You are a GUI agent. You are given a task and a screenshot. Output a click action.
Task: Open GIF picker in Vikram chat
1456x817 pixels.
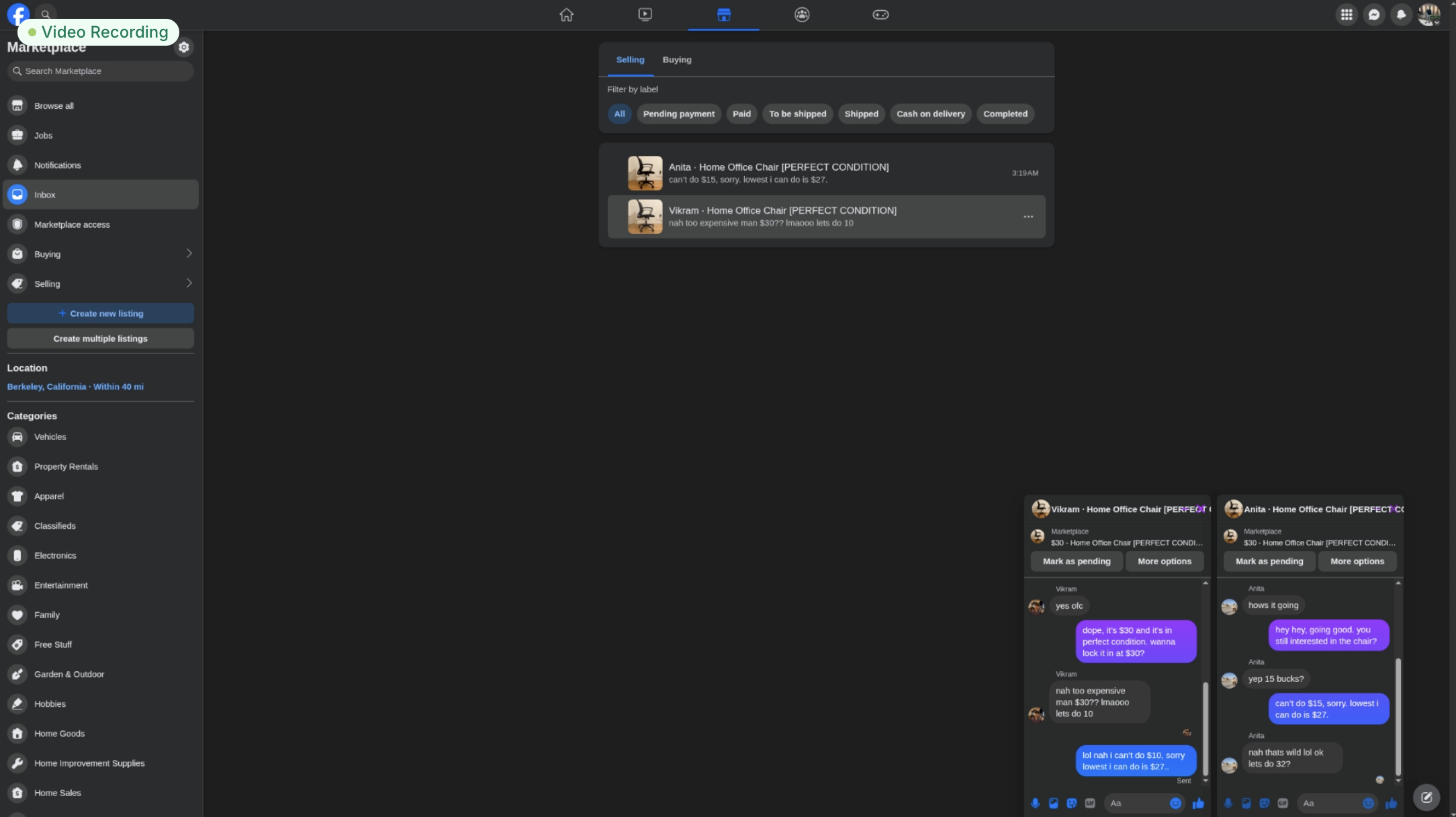(1090, 803)
